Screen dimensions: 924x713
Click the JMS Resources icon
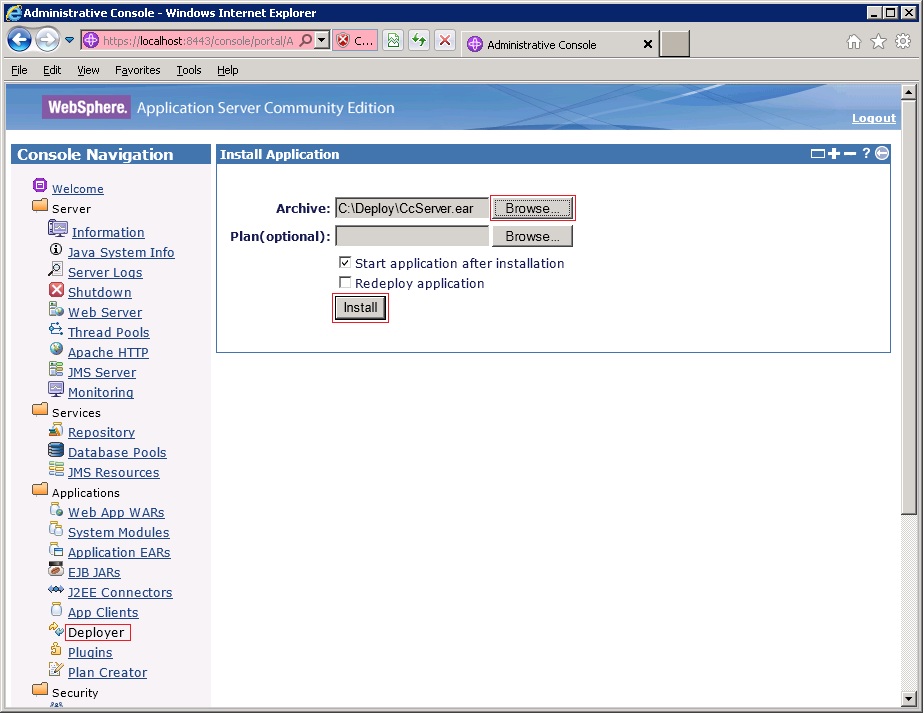56,469
